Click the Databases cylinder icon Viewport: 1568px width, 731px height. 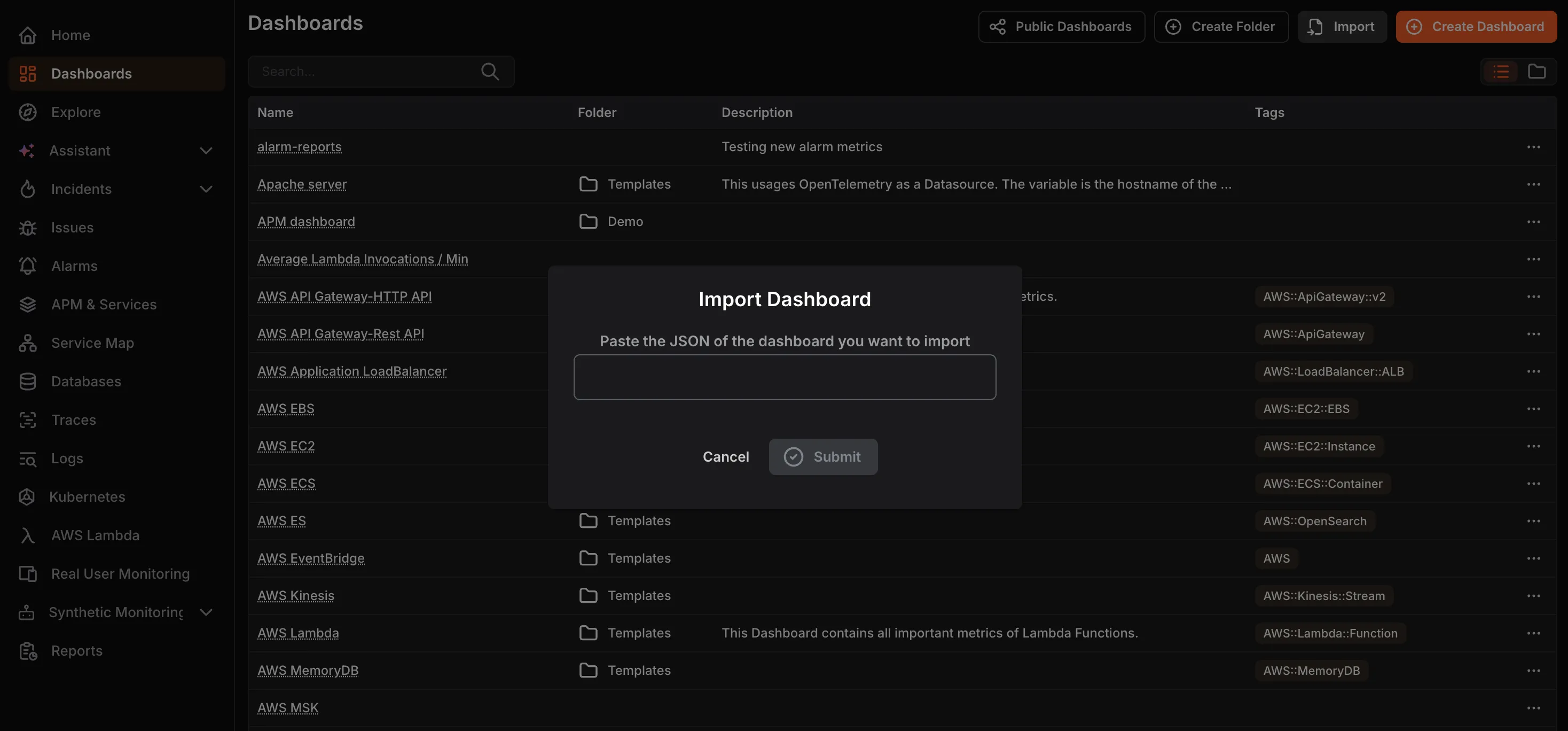point(27,382)
